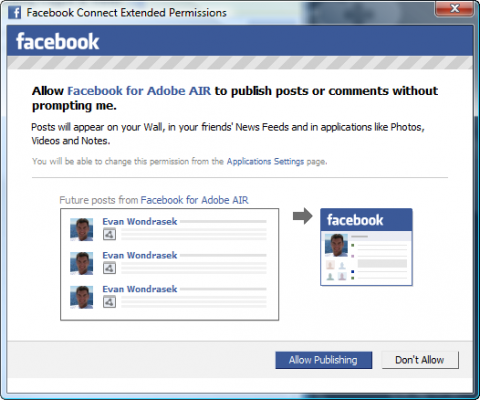This screenshot has height=400, width=480.
Task: Click the Facebook icon in title bar
Action: point(14,13)
